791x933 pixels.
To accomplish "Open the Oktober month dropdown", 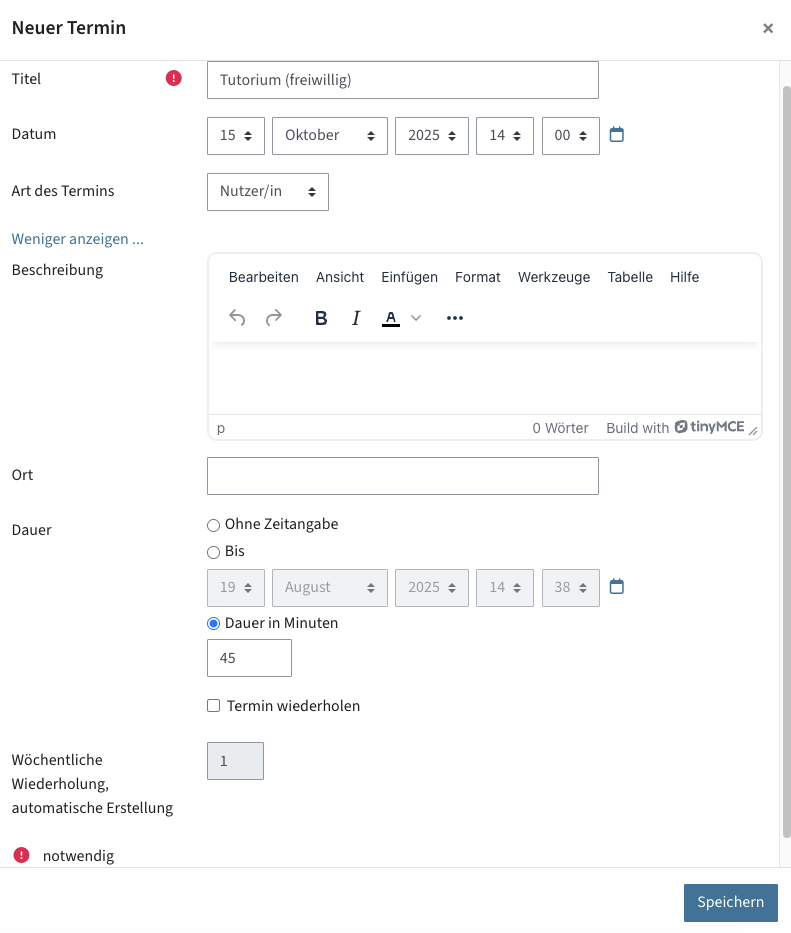I will [x=330, y=136].
